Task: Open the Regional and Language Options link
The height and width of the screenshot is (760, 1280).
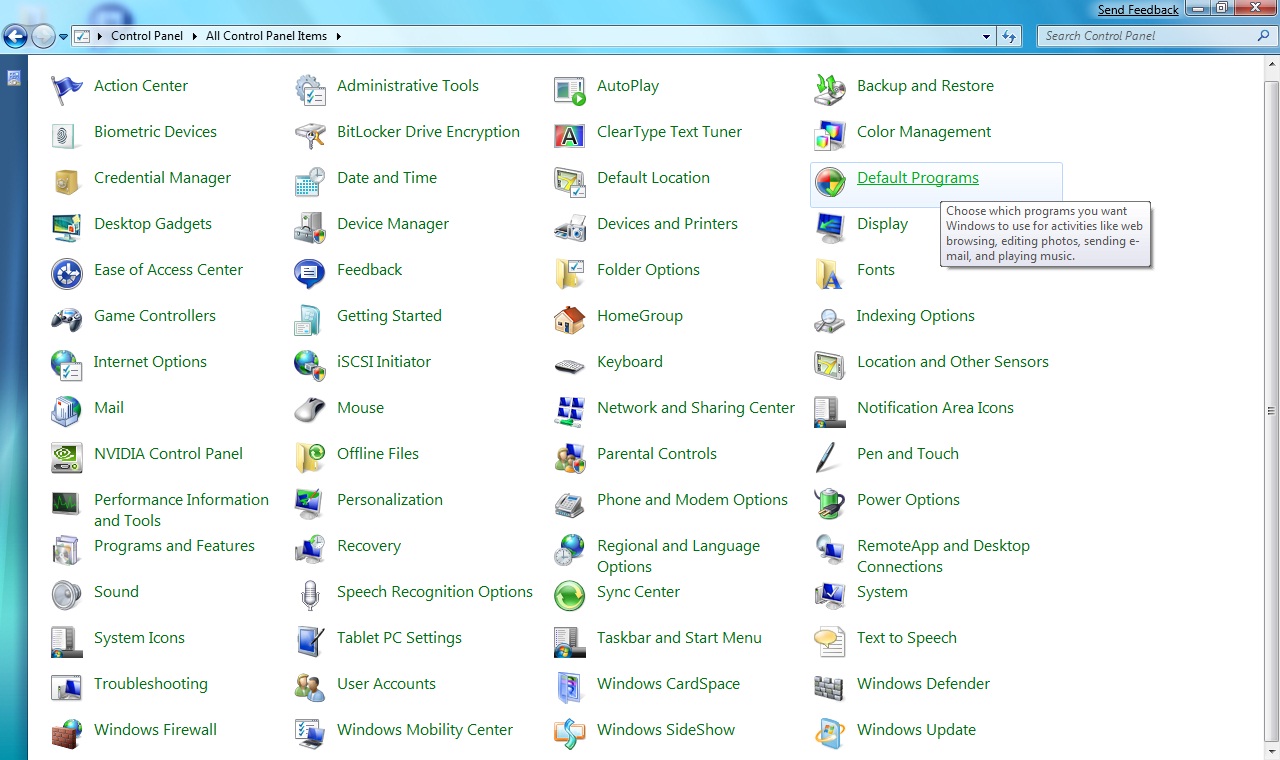Action: coord(678,556)
